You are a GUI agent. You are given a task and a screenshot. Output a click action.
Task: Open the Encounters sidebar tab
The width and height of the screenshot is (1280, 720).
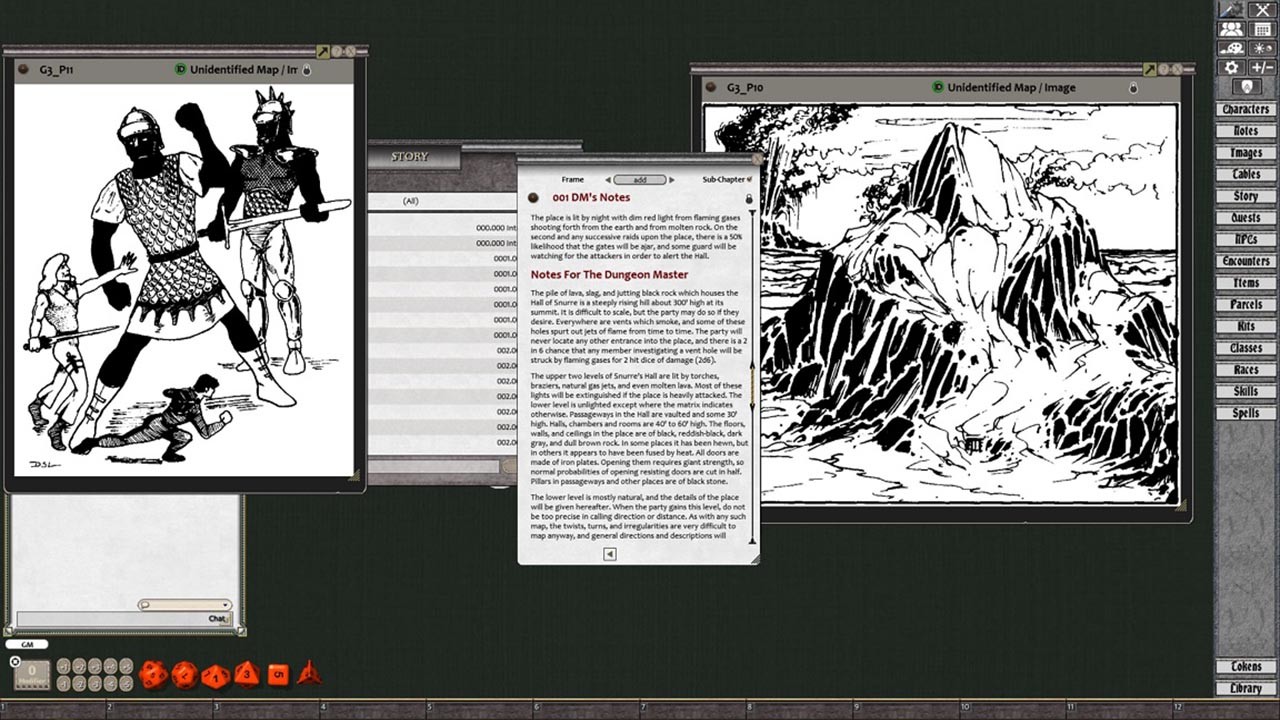[1245, 261]
